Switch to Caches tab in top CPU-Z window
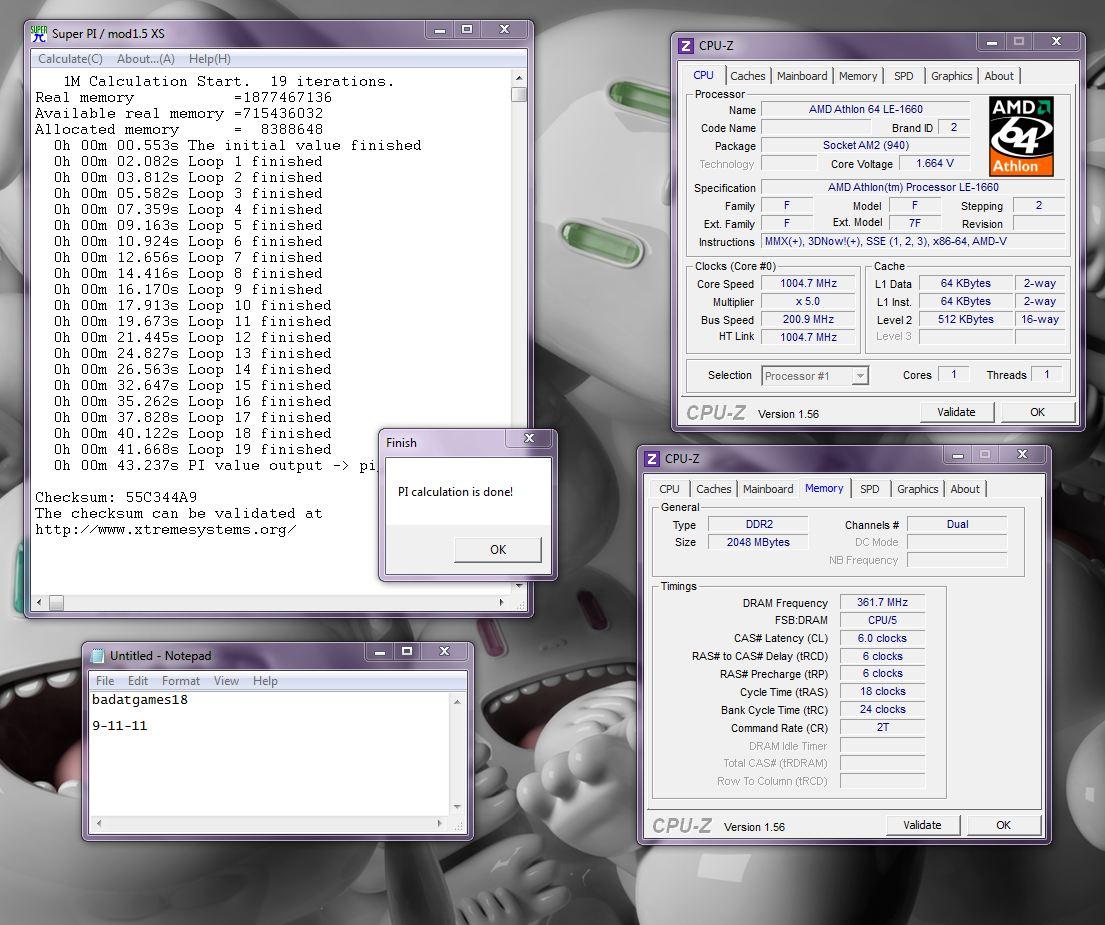This screenshot has height=925, width=1105. [748, 76]
